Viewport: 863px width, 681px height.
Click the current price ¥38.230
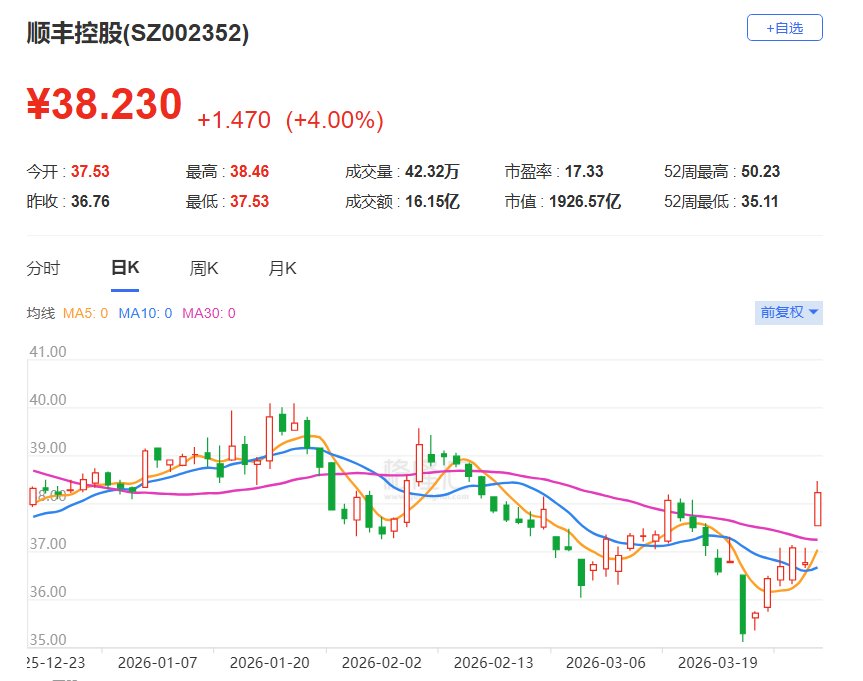click(104, 105)
